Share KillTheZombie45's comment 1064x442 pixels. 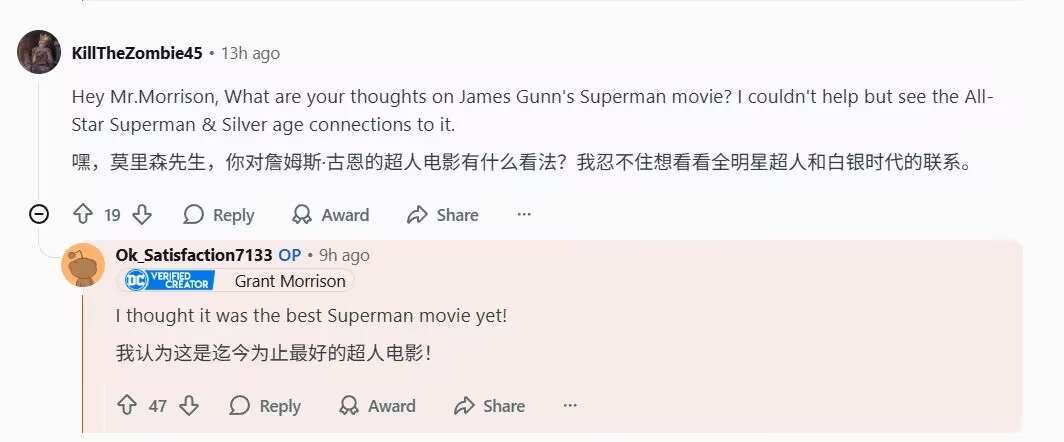[442, 215]
